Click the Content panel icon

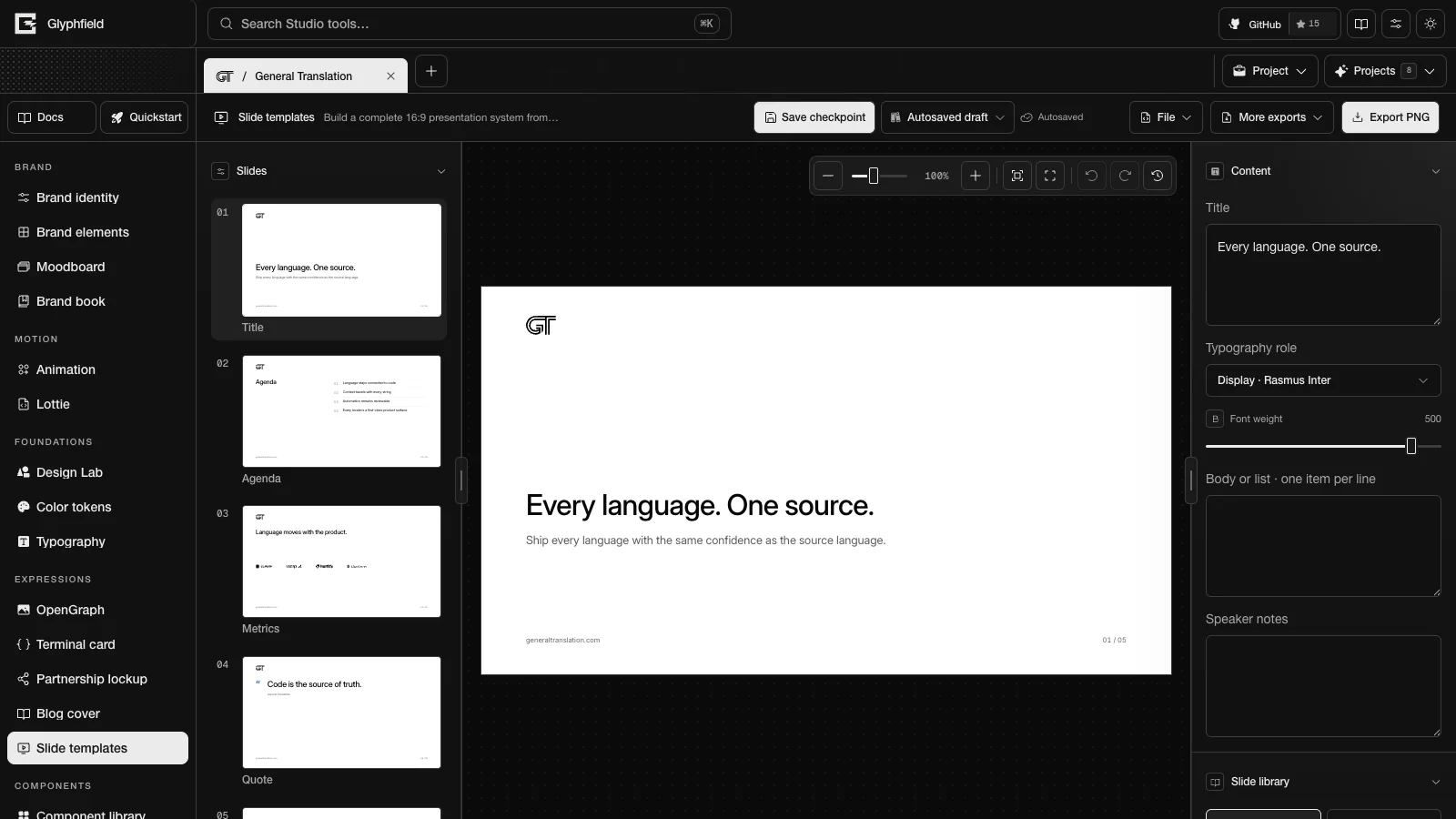(x=1215, y=171)
